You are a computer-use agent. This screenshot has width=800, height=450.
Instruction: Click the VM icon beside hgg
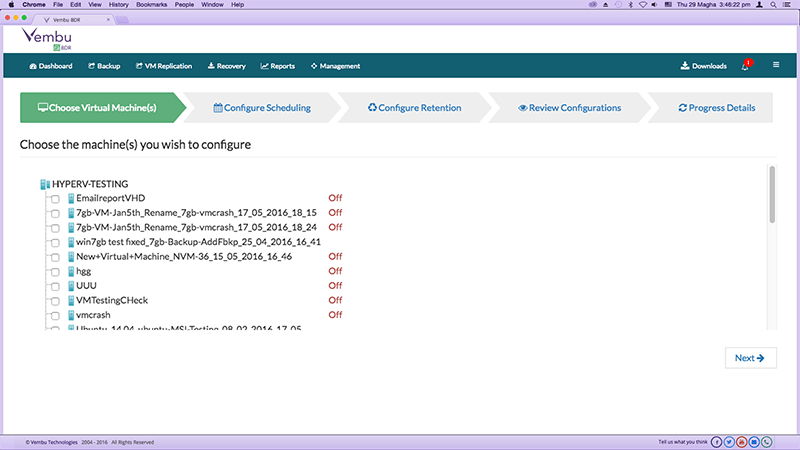71,271
